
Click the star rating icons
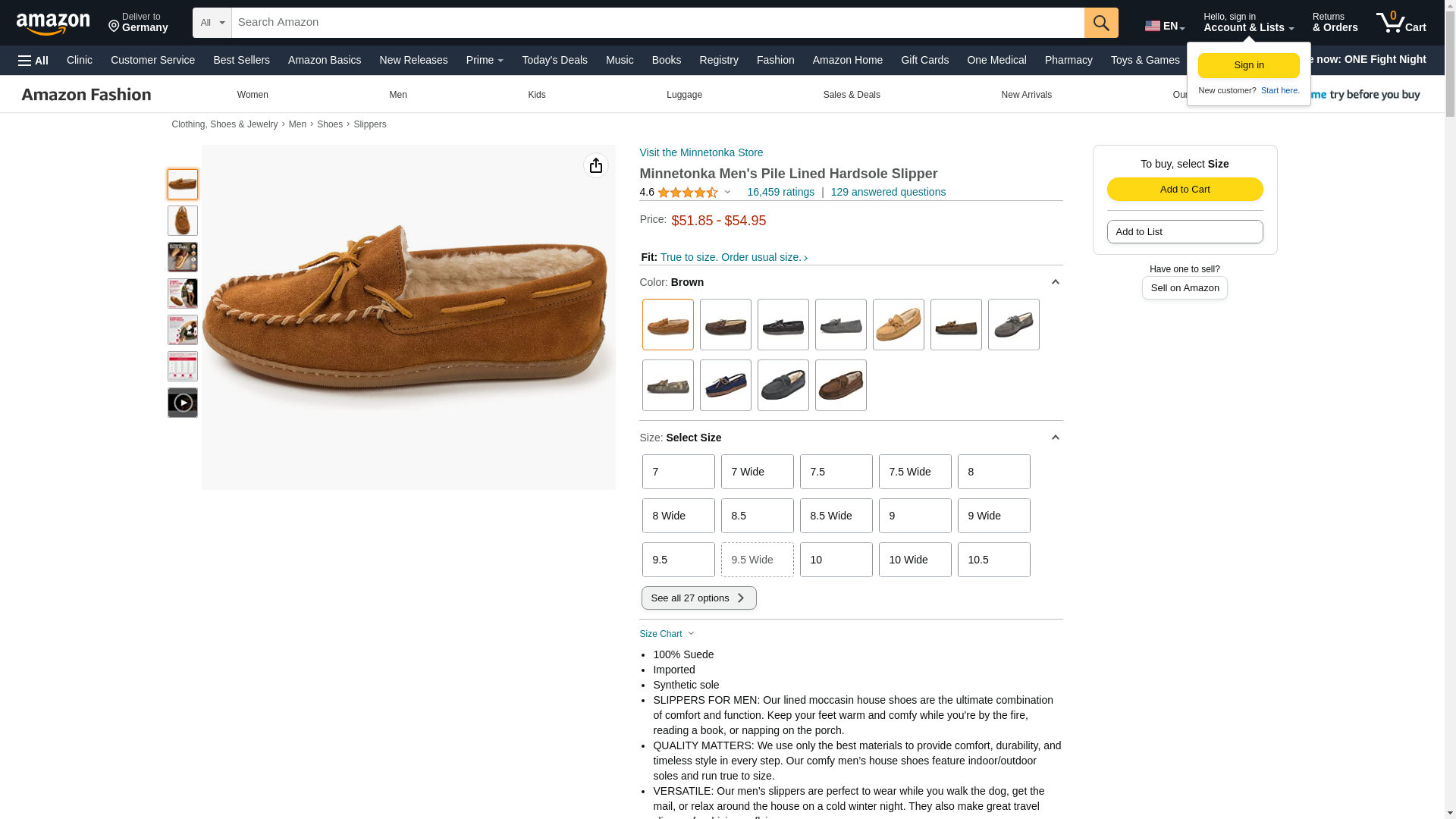[687, 193]
